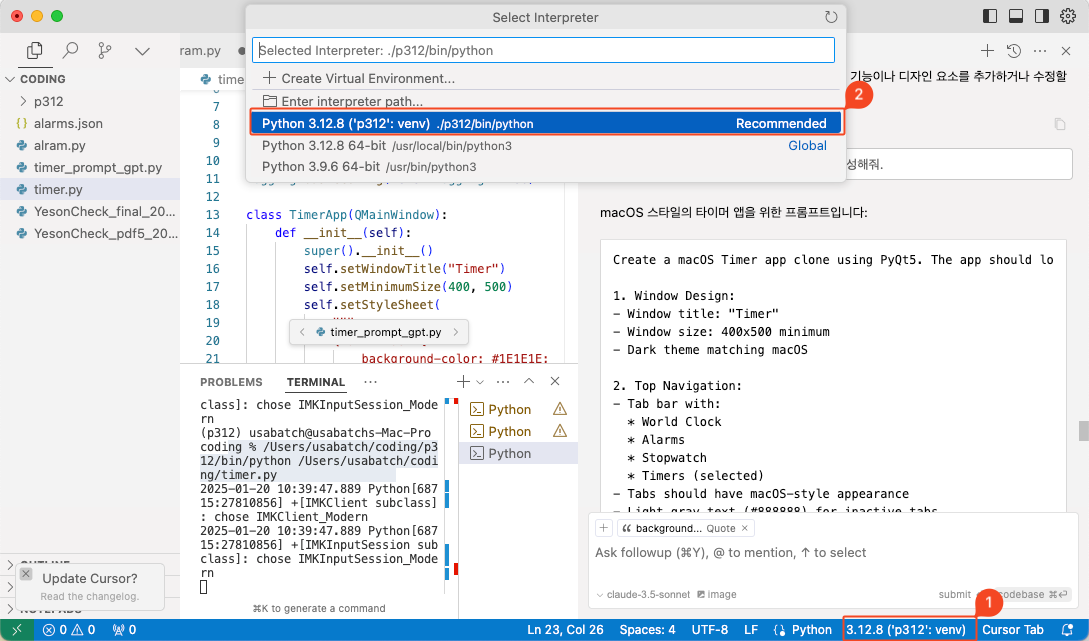Image resolution: width=1089 pixels, height=641 pixels.
Task: Open new terminal profile dropdown arrow
Action: (480, 382)
